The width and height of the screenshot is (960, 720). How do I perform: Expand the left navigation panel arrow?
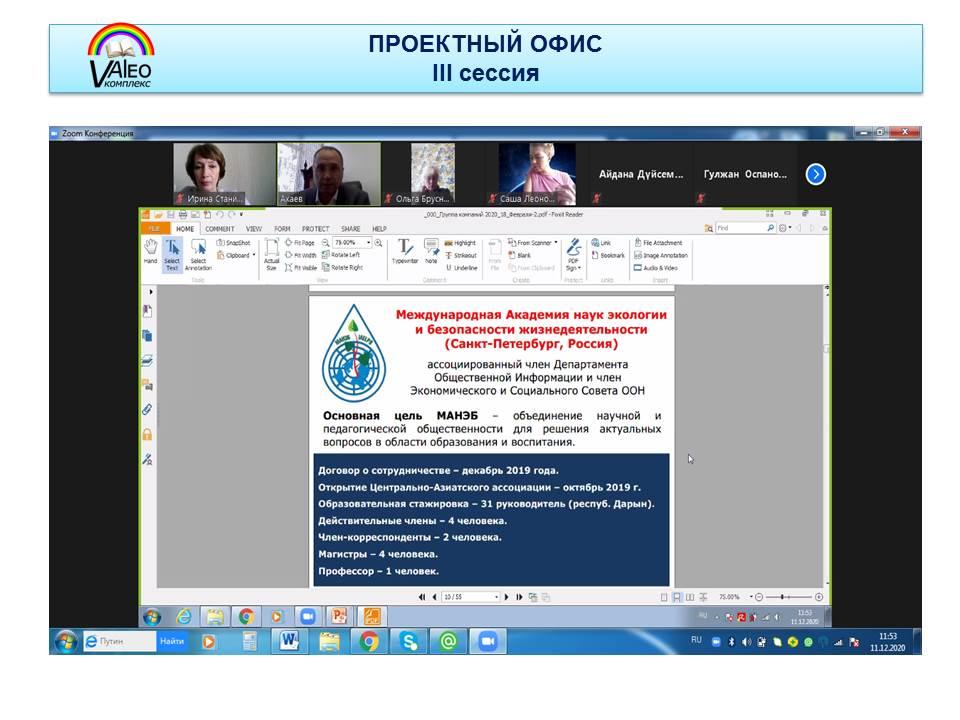151,292
